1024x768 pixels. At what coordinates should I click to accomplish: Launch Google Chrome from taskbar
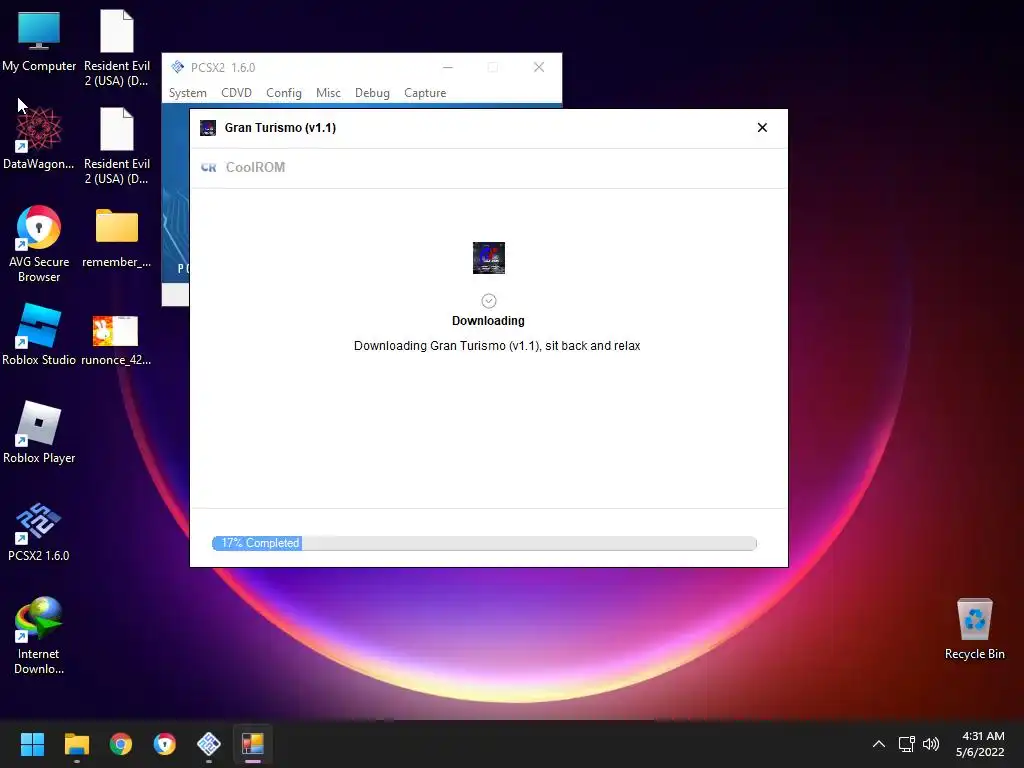(121, 744)
